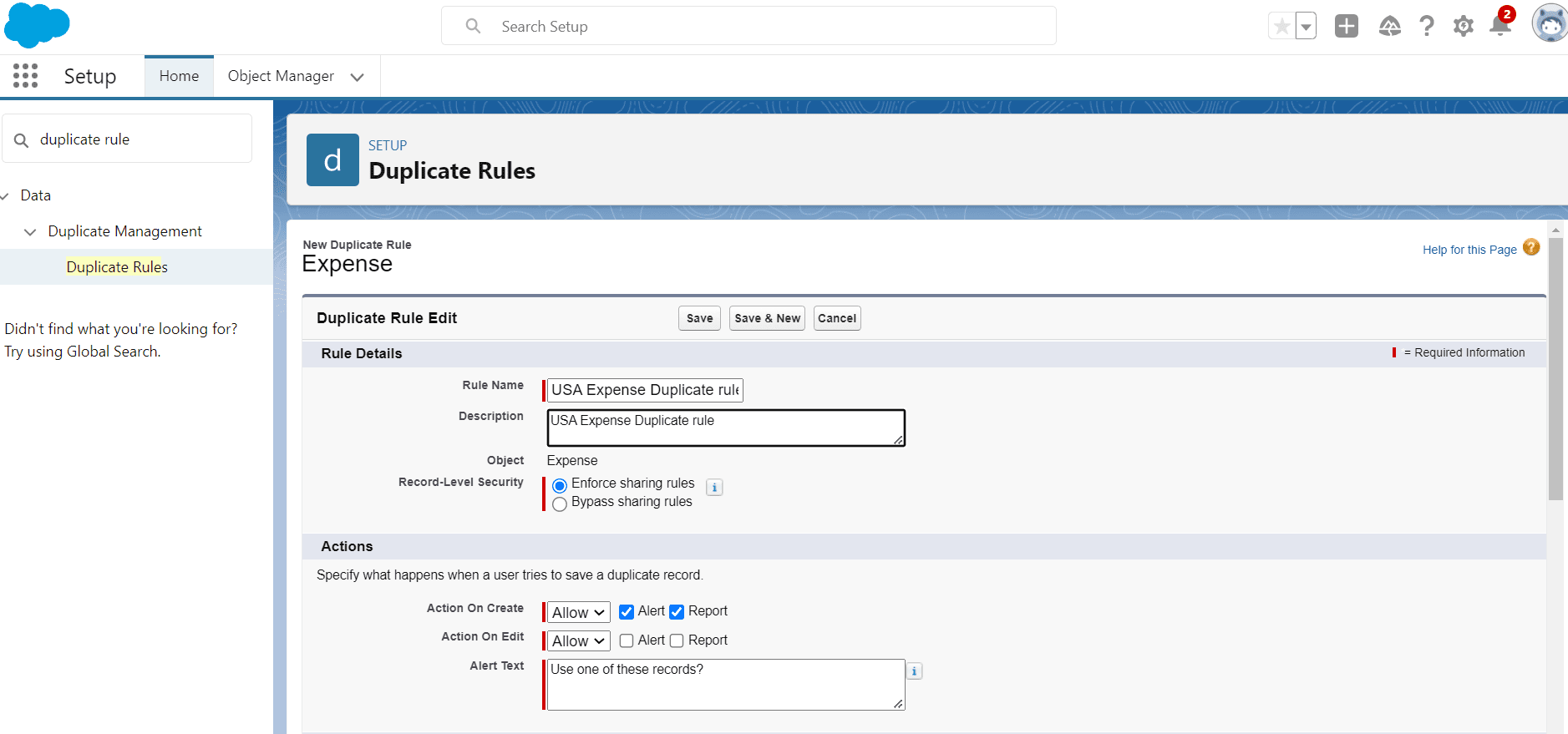1568x734 pixels.
Task: Open the Action On Edit Allow dropdown
Action: pyautogui.click(x=578, y=640)
